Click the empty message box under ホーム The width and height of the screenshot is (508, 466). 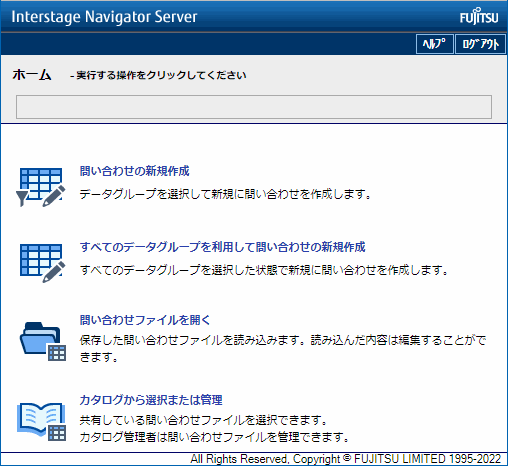254,107
